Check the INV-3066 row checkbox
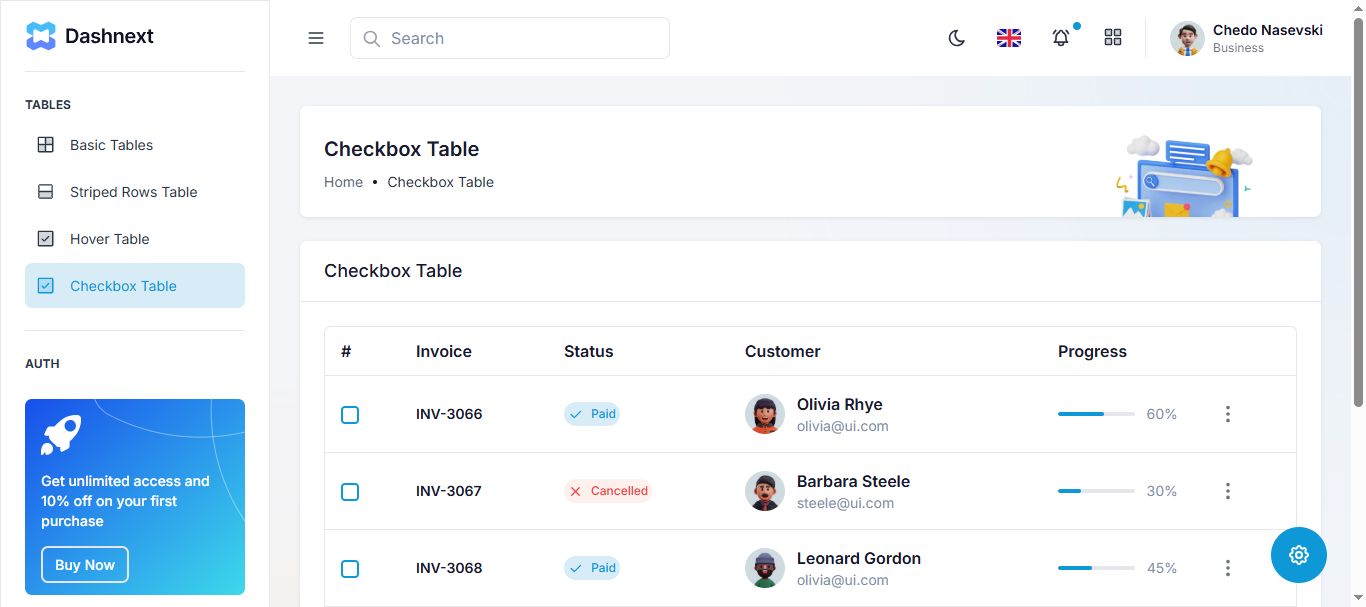This screenshot has width=1366, height=607. [350, 415]
